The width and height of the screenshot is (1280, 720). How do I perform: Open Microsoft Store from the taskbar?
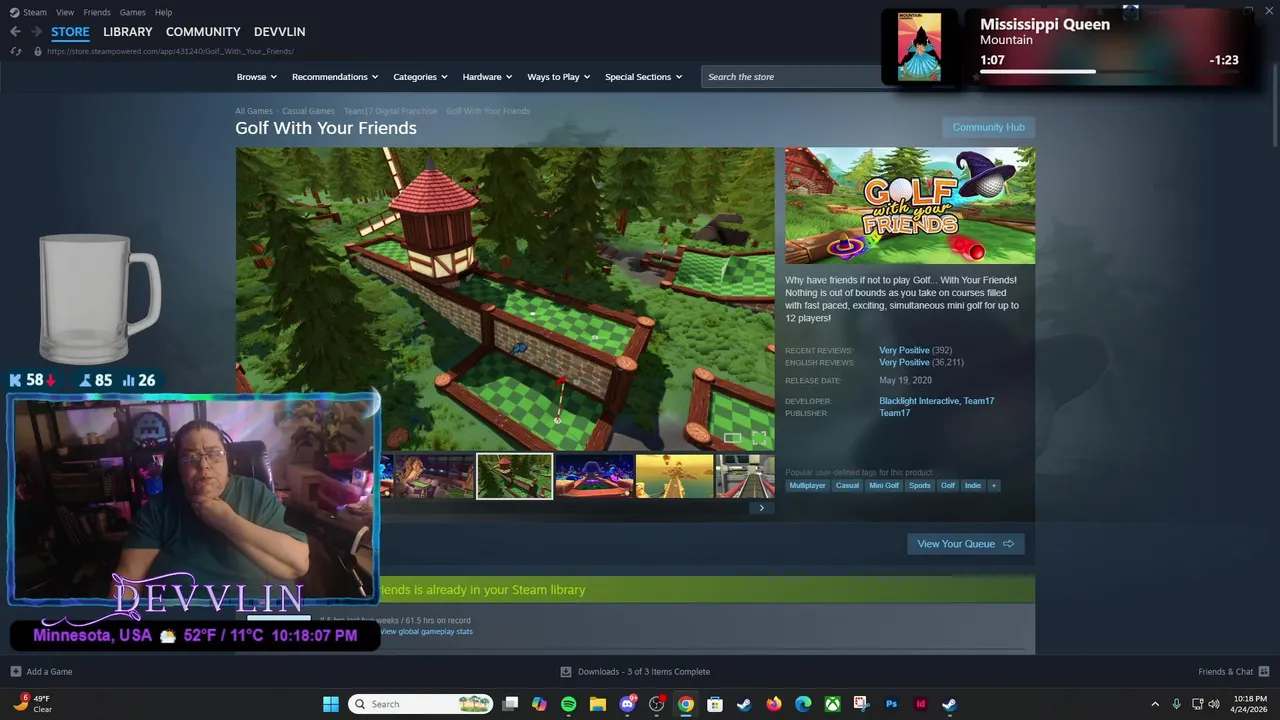[715, 704]
